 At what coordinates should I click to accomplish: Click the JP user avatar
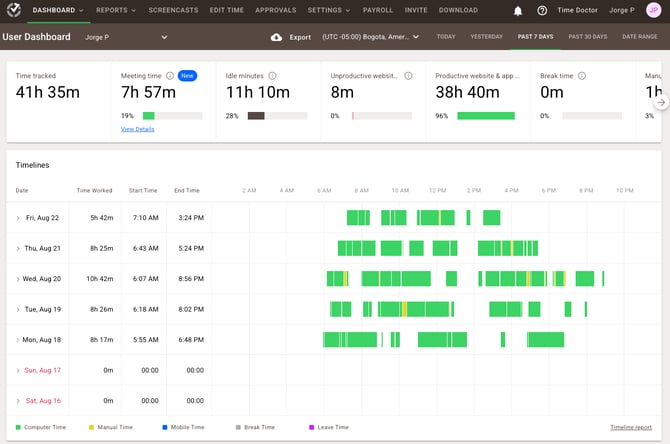click(653, 11)
